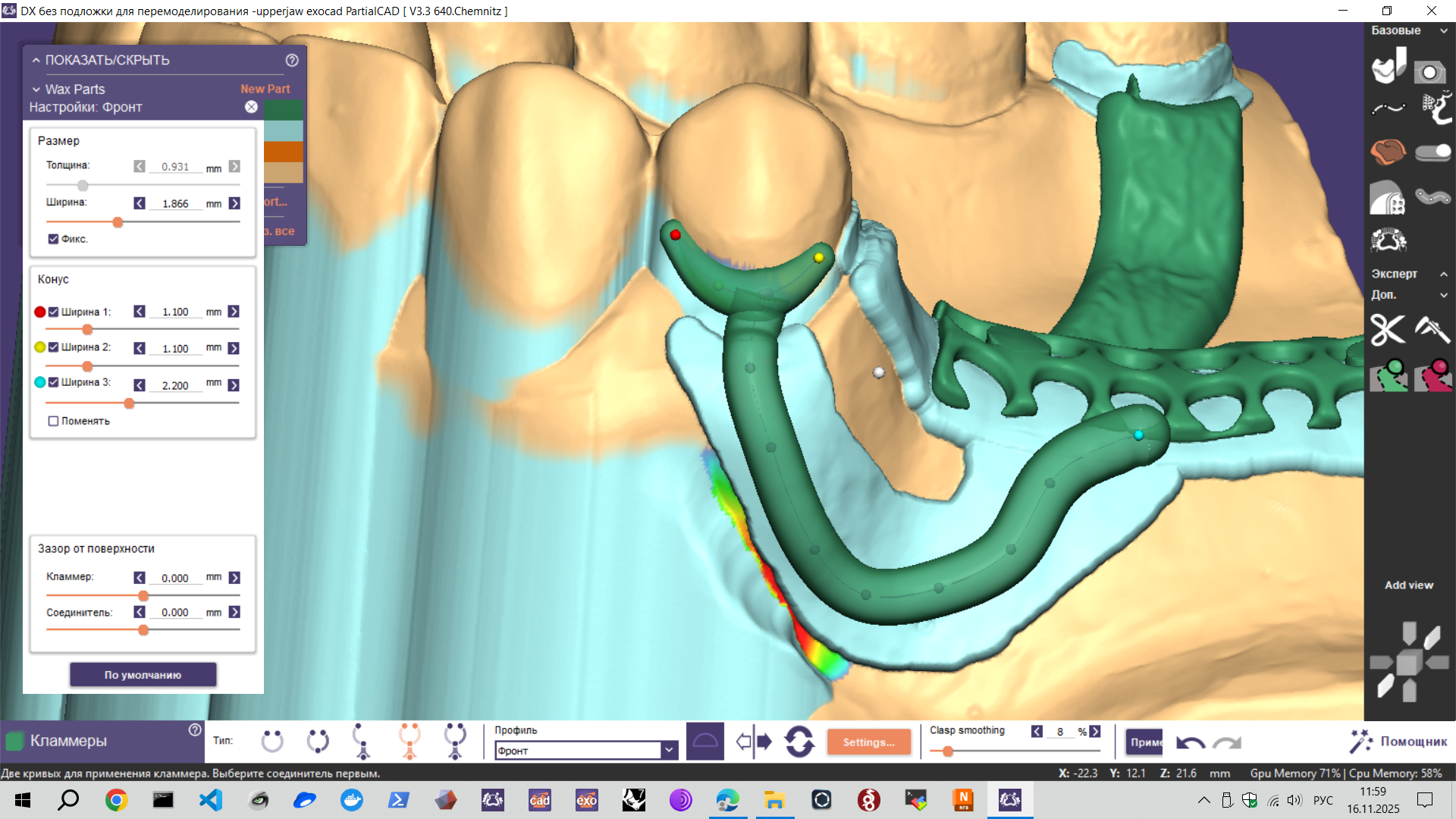Collapse the Wax Parts group
Viewport: 1456px width, 819px height.
tap(36, 89)
